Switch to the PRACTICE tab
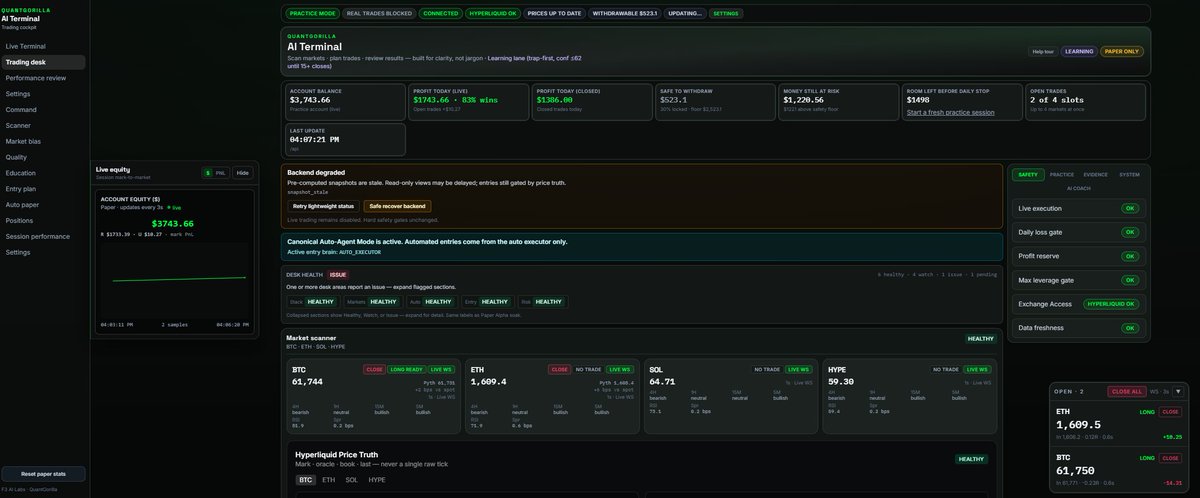 click(x=1062, y=175)
